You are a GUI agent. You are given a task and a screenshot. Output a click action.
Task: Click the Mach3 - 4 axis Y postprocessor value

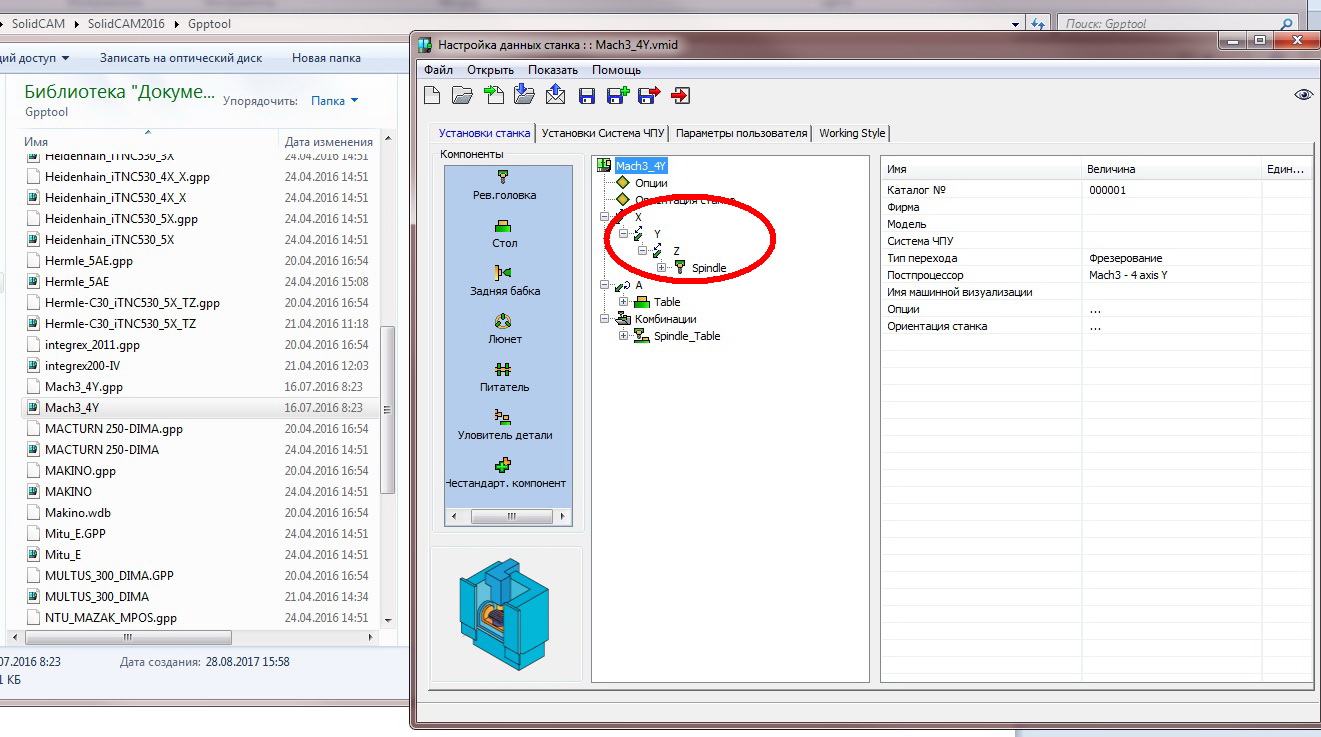1128,275
